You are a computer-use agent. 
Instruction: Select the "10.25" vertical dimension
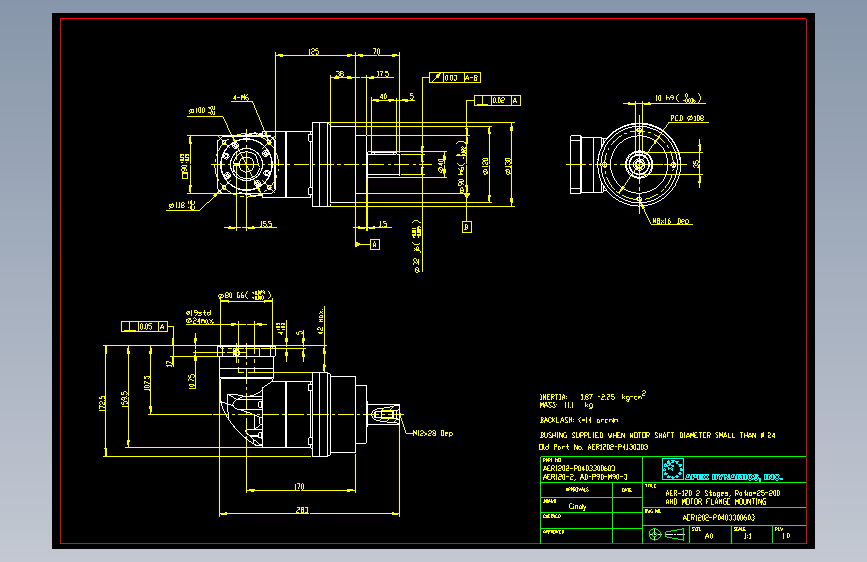click(192, 381)
